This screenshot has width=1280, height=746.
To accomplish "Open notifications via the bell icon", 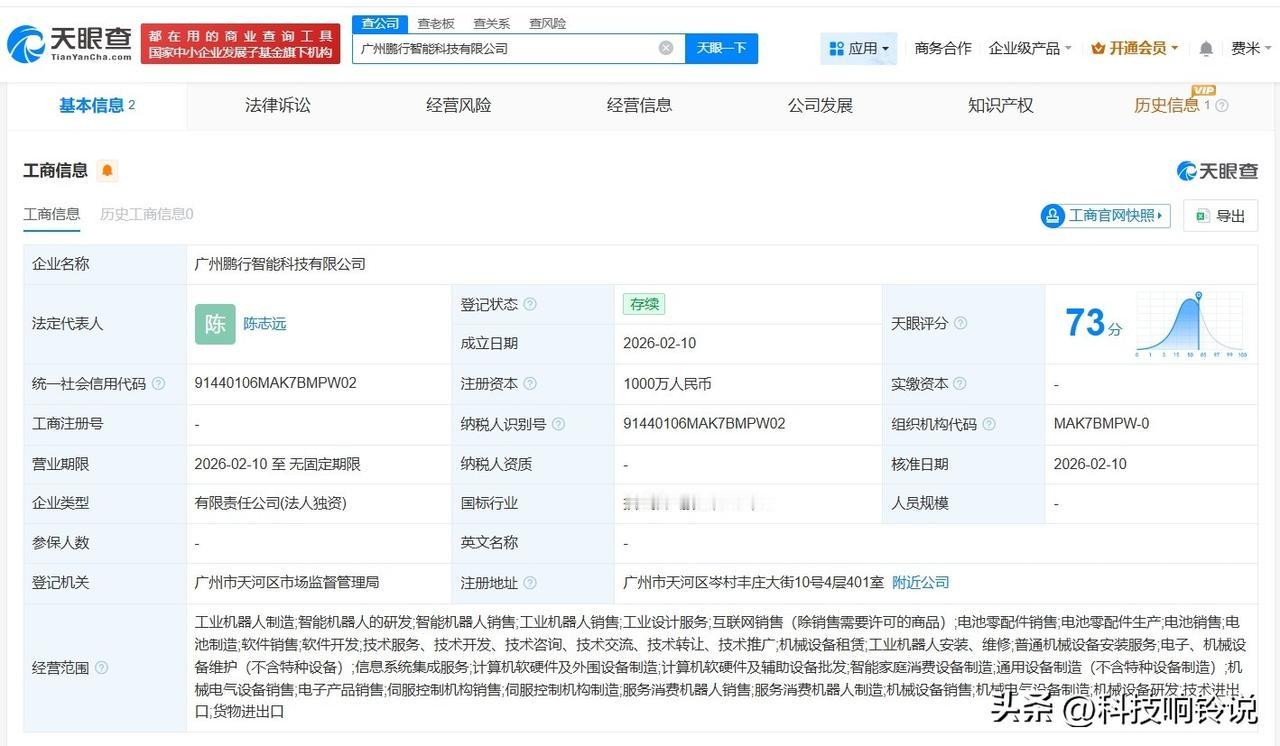I will pos(1205,48).
